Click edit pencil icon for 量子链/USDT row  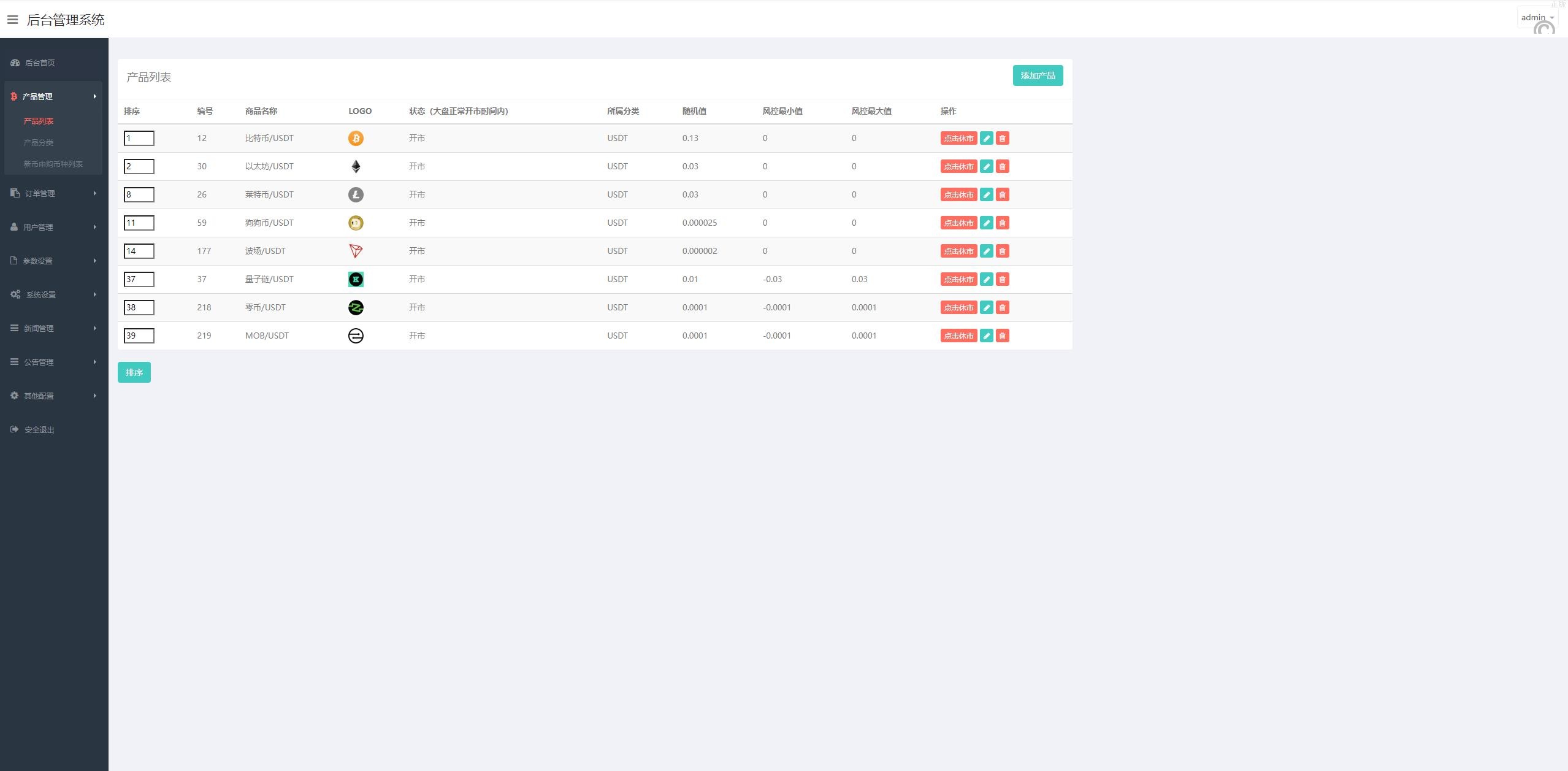coord(986,279)
